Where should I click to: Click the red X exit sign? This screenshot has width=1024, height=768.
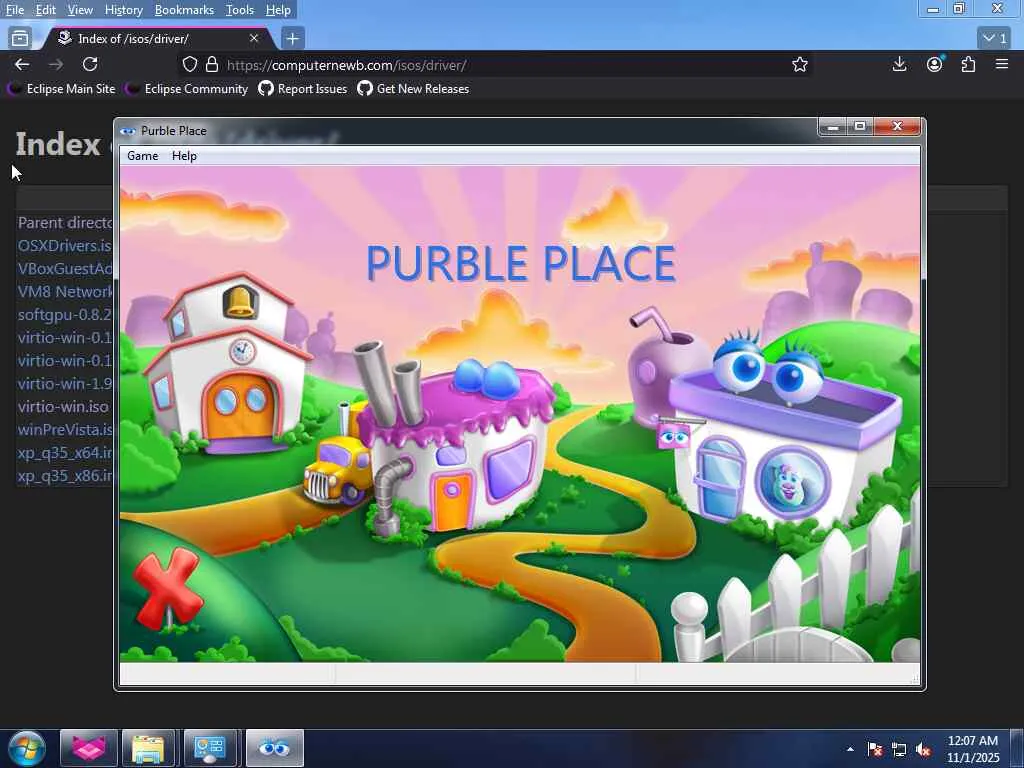[x=167, y=588]
